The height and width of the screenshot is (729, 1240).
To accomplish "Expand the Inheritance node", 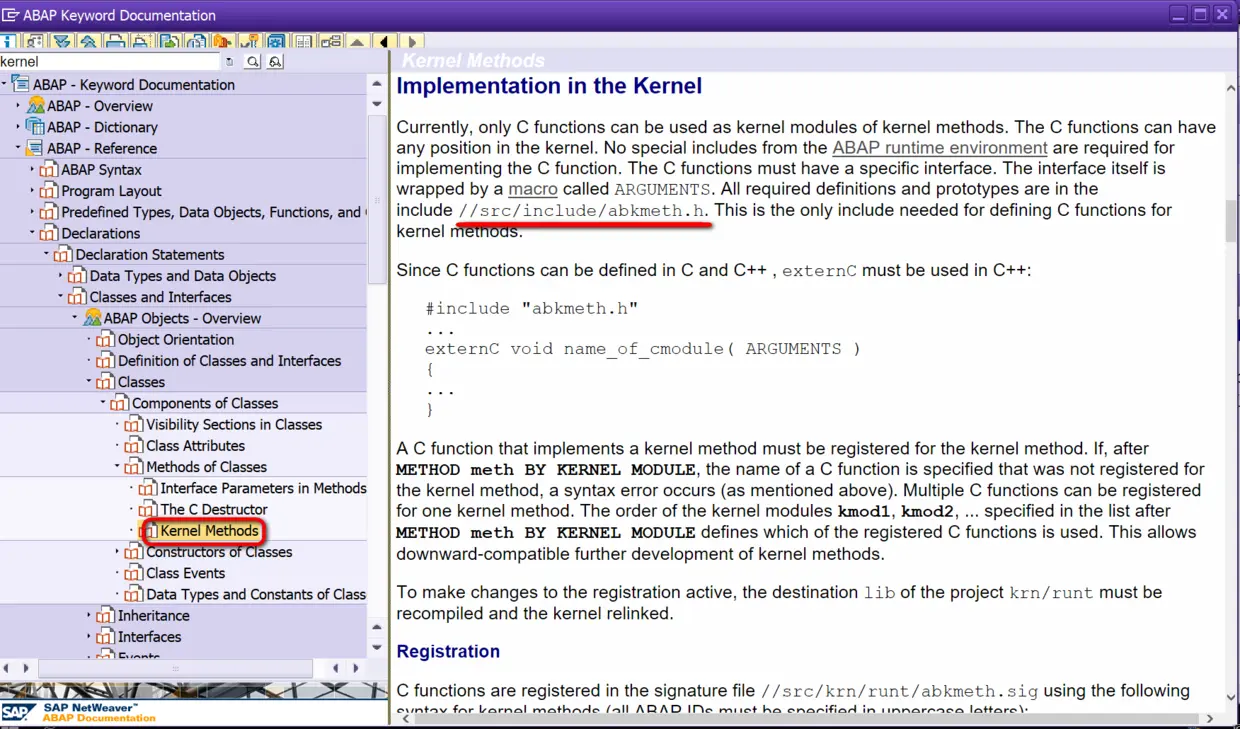I will (89, 615).
